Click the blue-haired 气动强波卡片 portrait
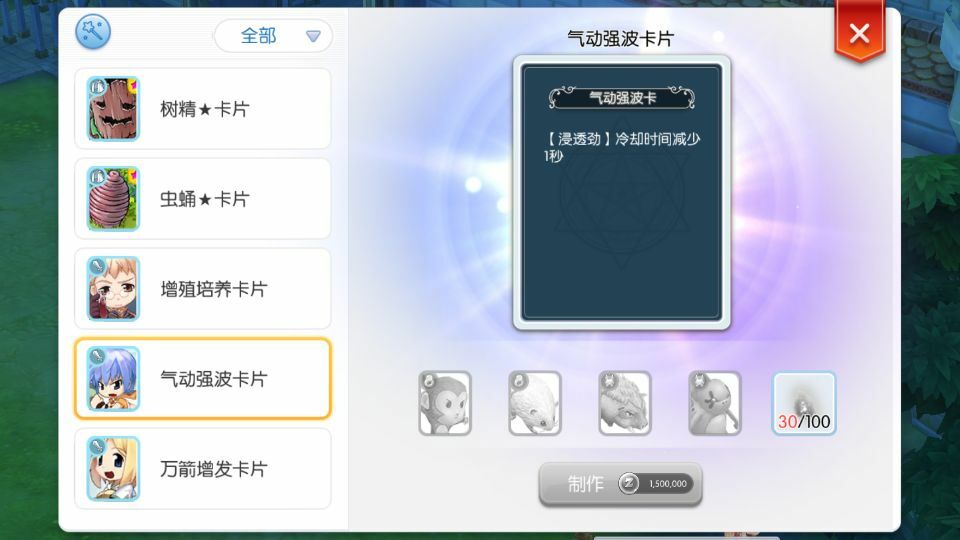The height and width of the screenshot is (540, 960). (x=113, y=379)
